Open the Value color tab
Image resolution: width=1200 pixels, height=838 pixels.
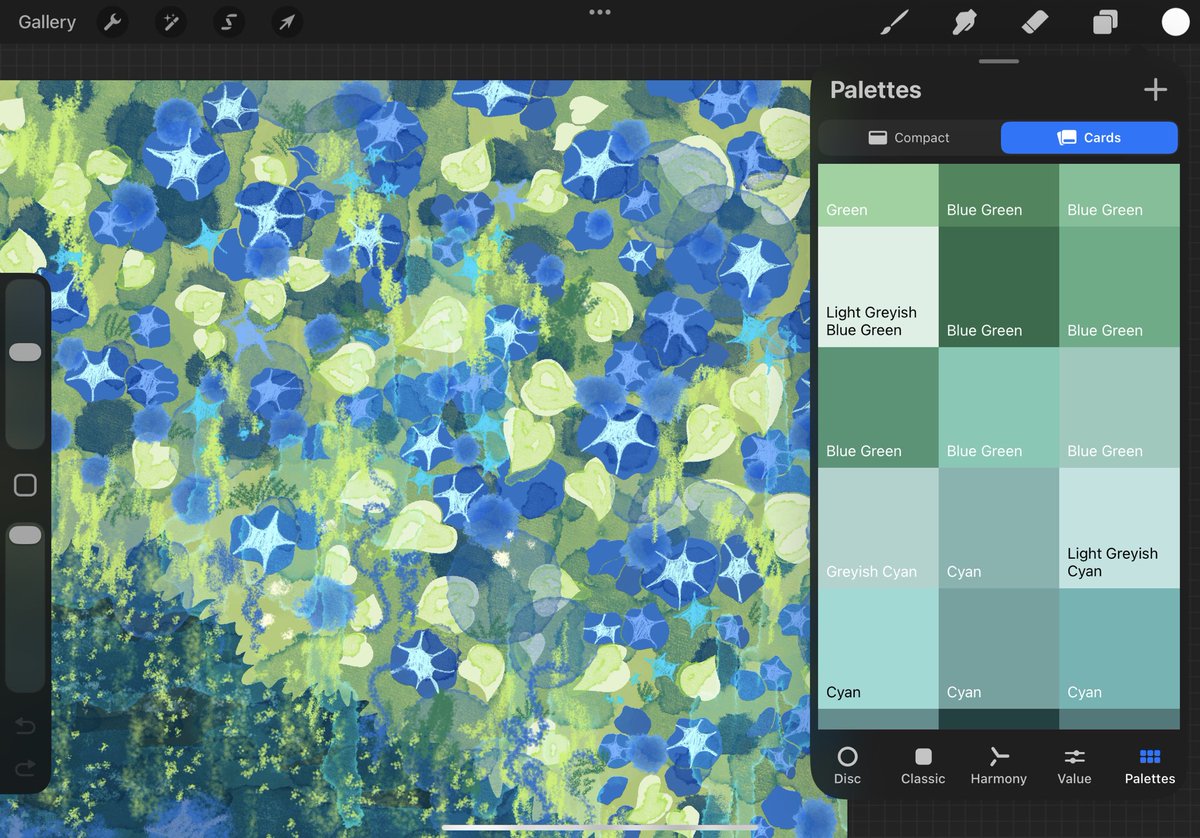click(x=1075, y=765)
